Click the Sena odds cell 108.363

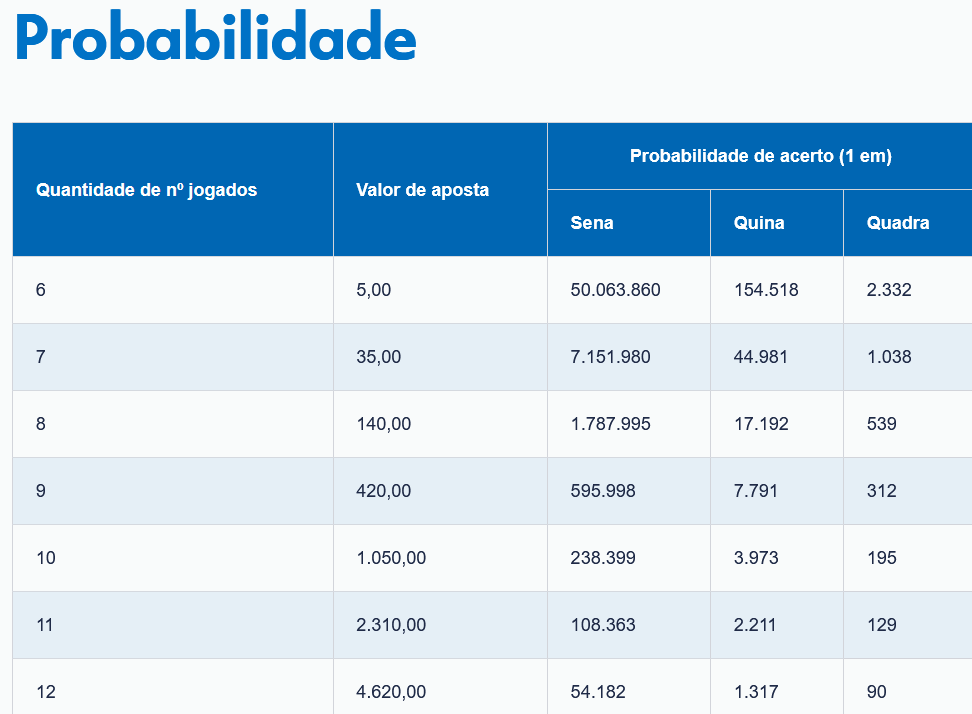(x=603, y=625)
